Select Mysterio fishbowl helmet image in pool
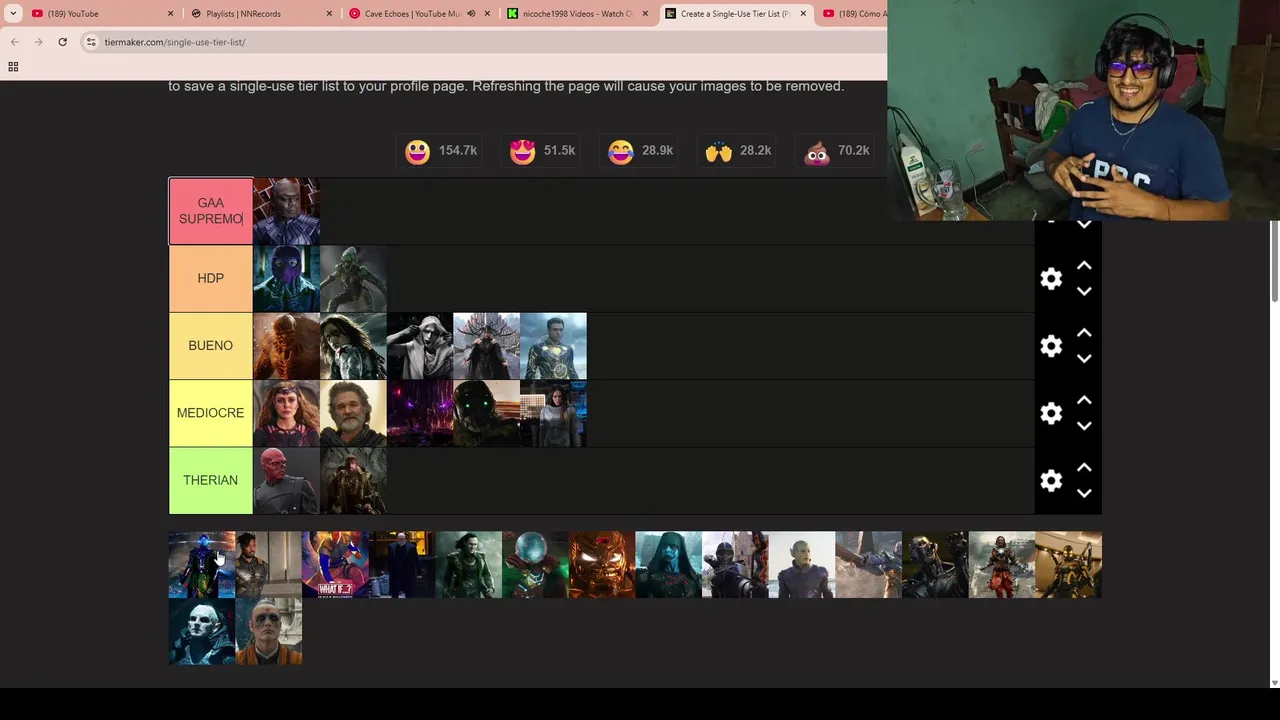The height and width of the screenshot is (720, 1280). coord(535,565)
